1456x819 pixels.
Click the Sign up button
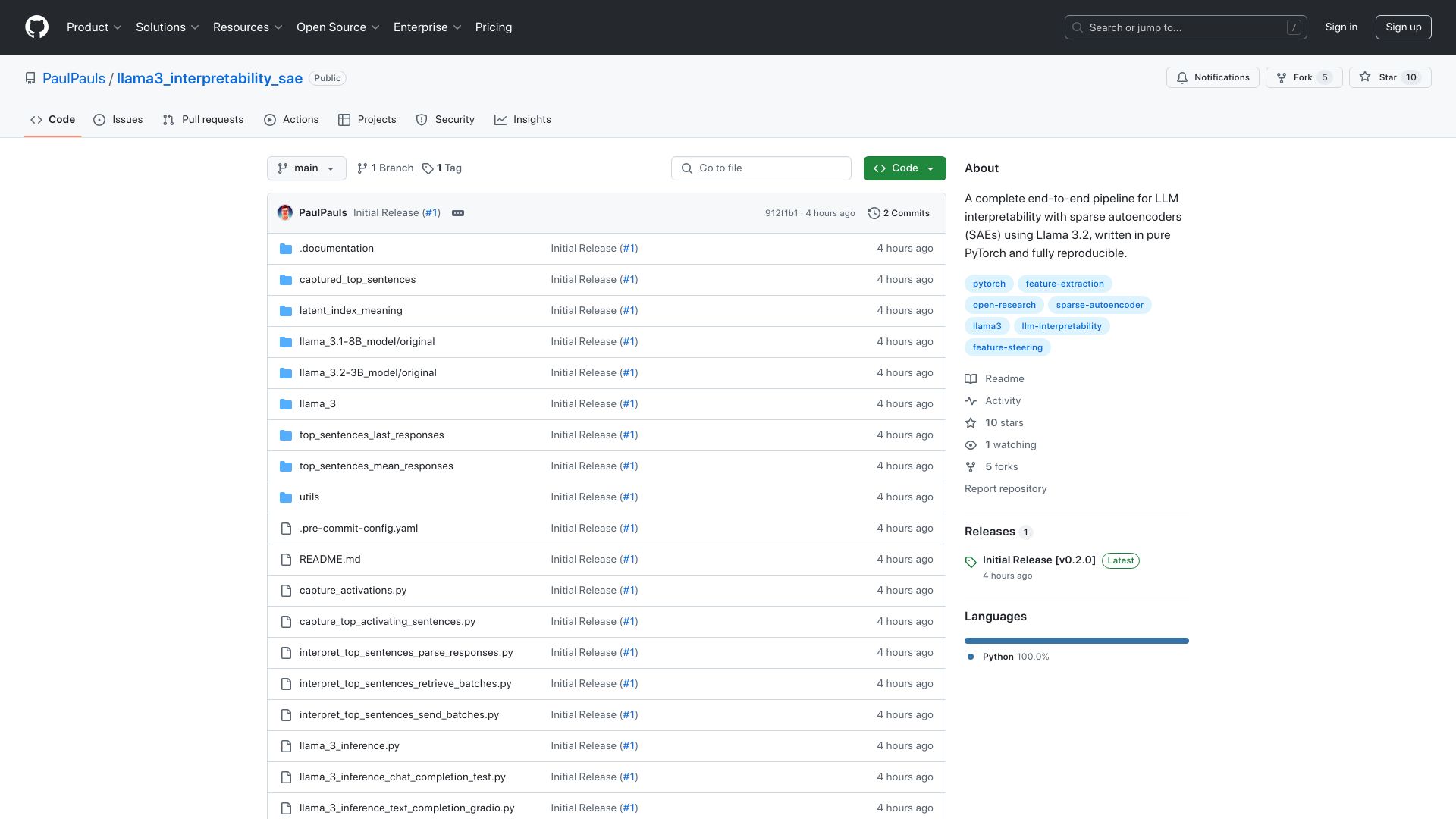coord(1404,27)
